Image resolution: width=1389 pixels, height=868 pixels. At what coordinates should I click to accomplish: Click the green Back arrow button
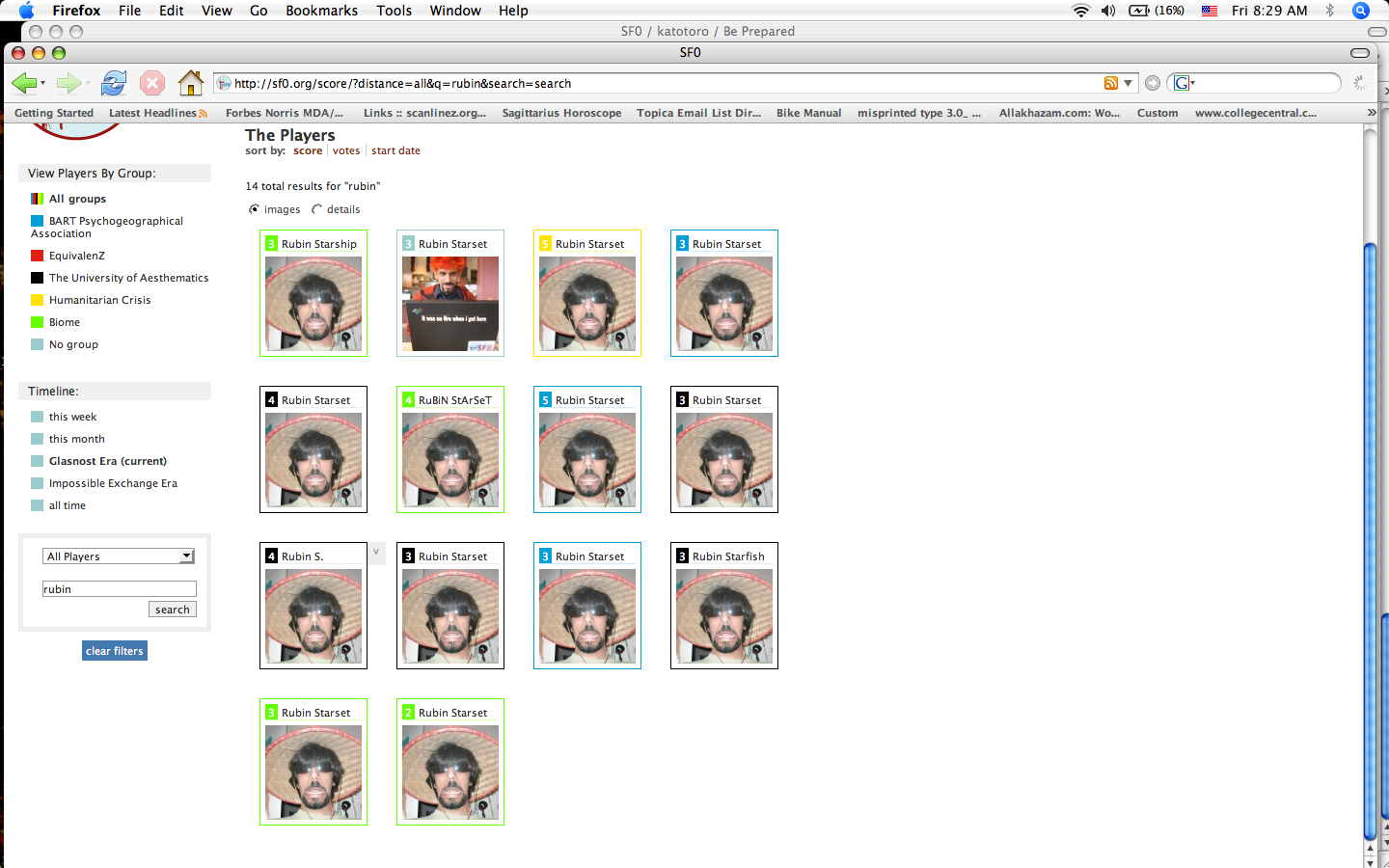pyautogui.click(x=24, y=84)
